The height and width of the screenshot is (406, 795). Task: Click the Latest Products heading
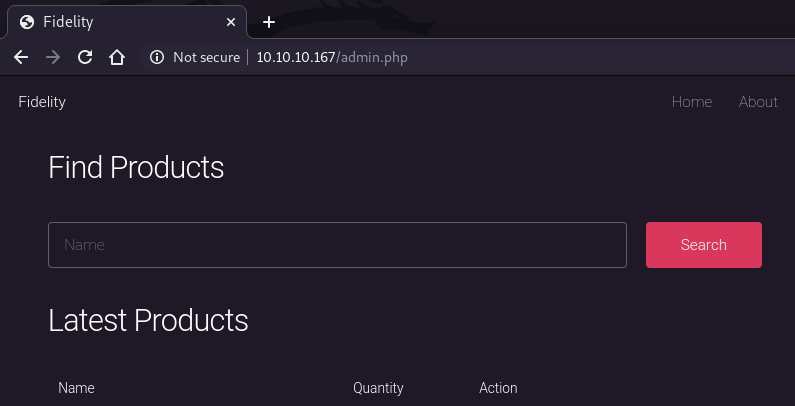pyautogui.click(x=148, y=320)
